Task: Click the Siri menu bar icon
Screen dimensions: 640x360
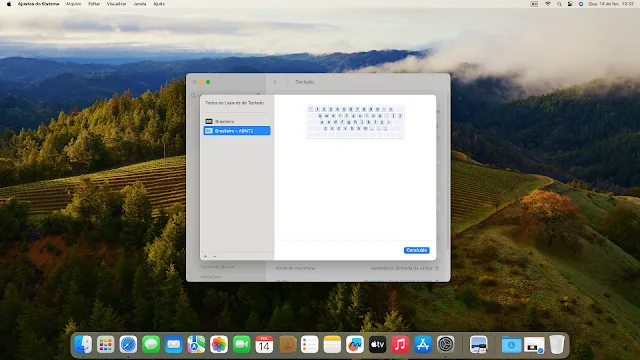Action: [x=581, y=4]
